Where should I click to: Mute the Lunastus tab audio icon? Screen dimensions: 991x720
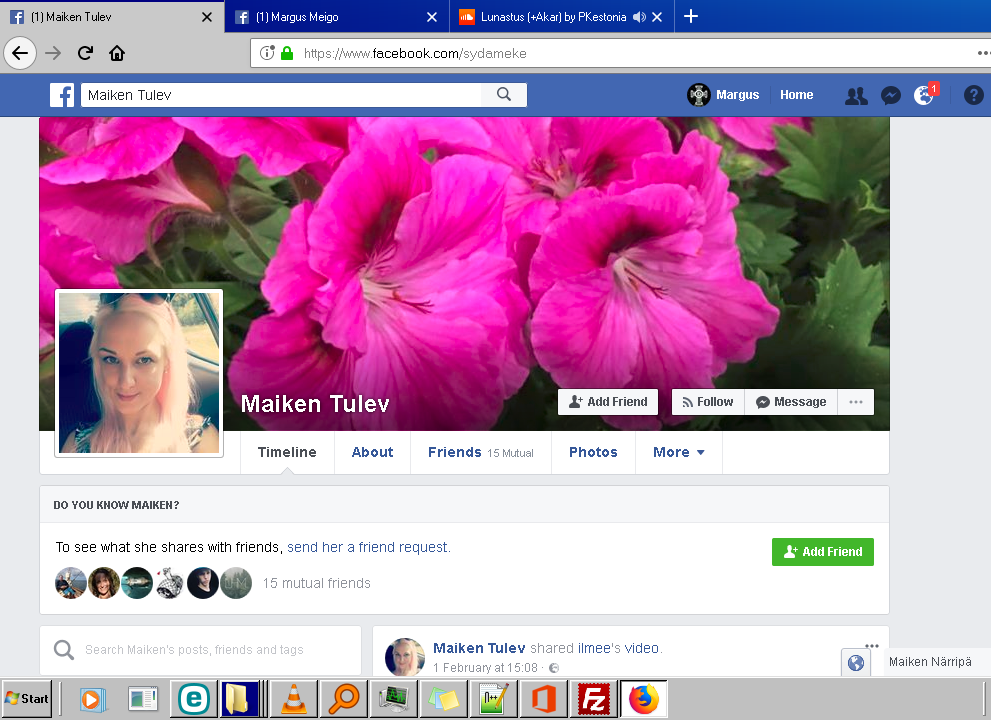(640, 17)
